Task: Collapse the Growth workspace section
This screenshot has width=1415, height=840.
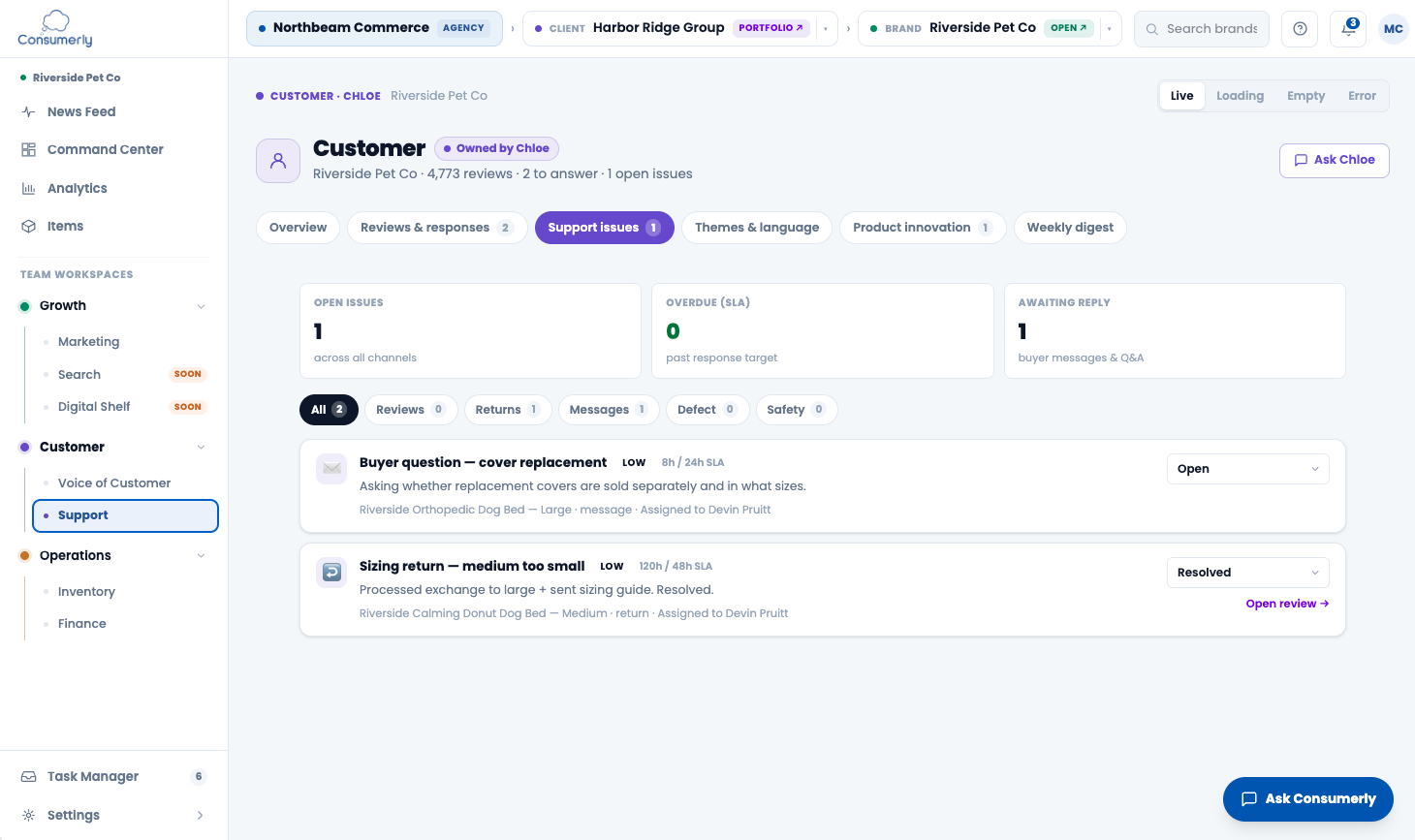Action: [x=201, y=306]
